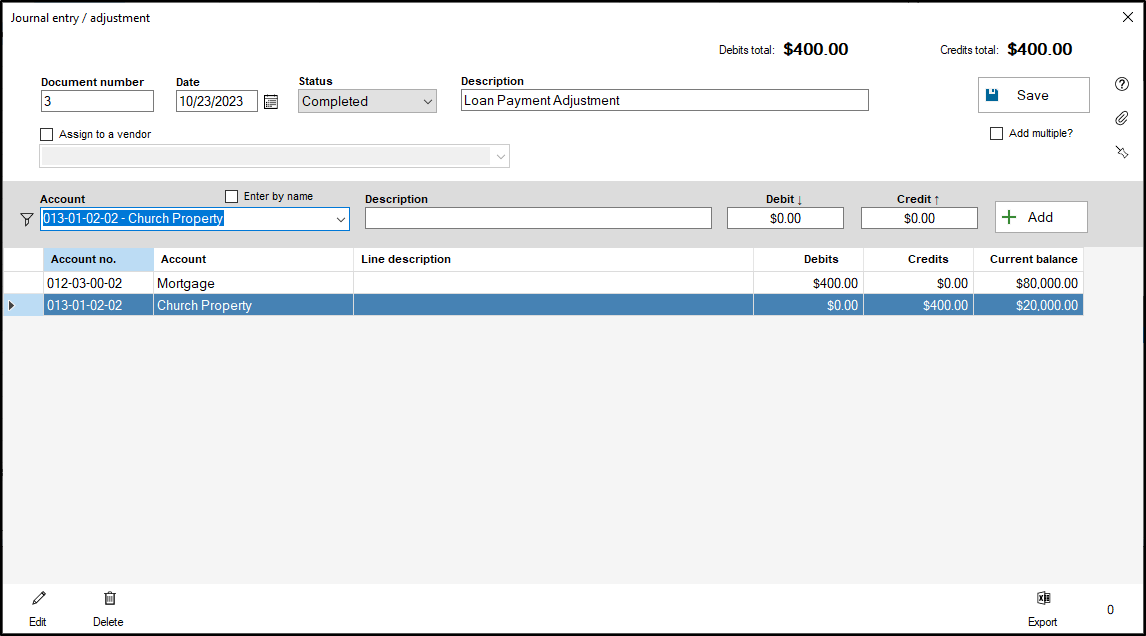This screenshot has width=1146, height=636.
Task: Click the Loan Payment Adjustment description field
Action: tap(663, 100)
